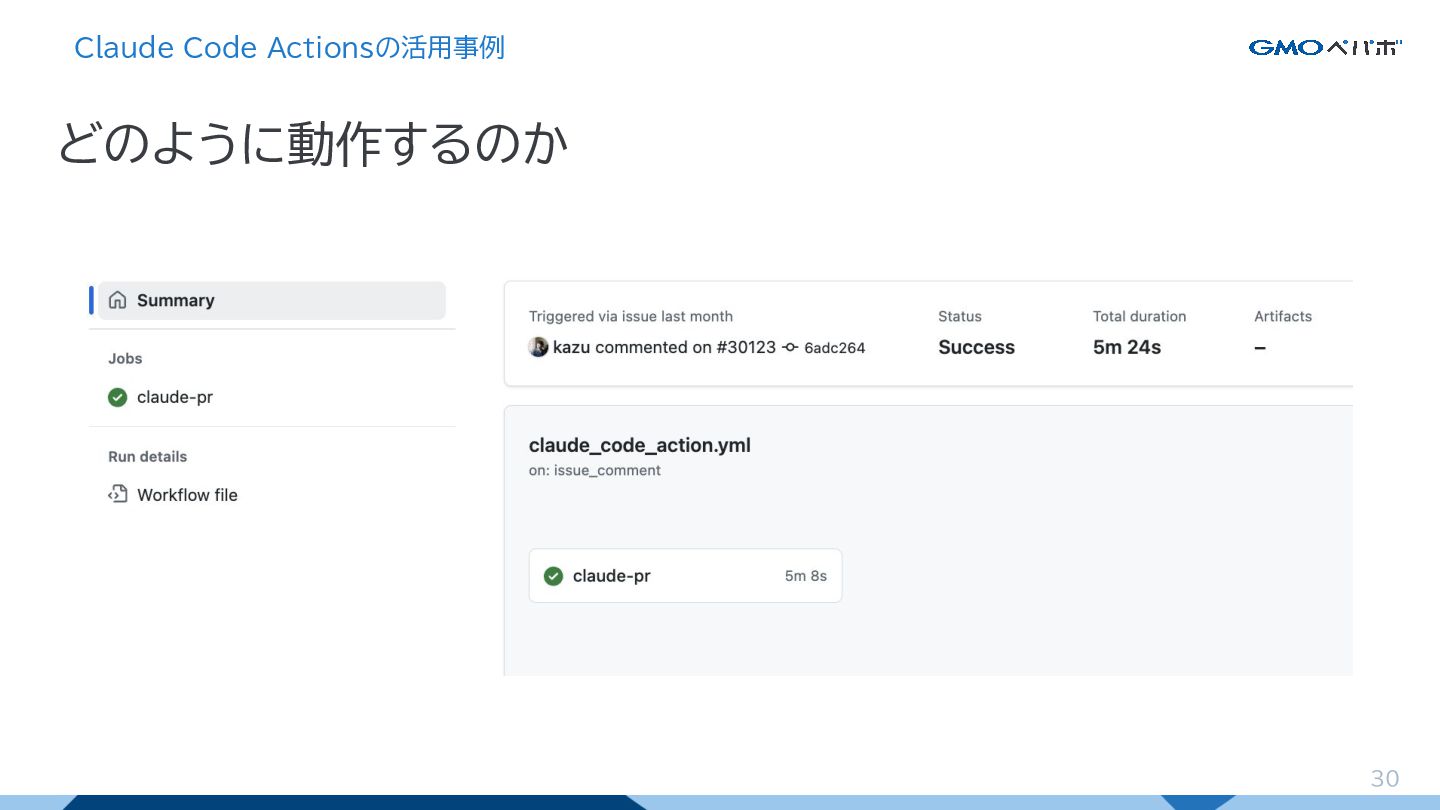Click the commit icon before 6adc264
The height and width of the screenshot is (810, 1440).
coord(790,347)
